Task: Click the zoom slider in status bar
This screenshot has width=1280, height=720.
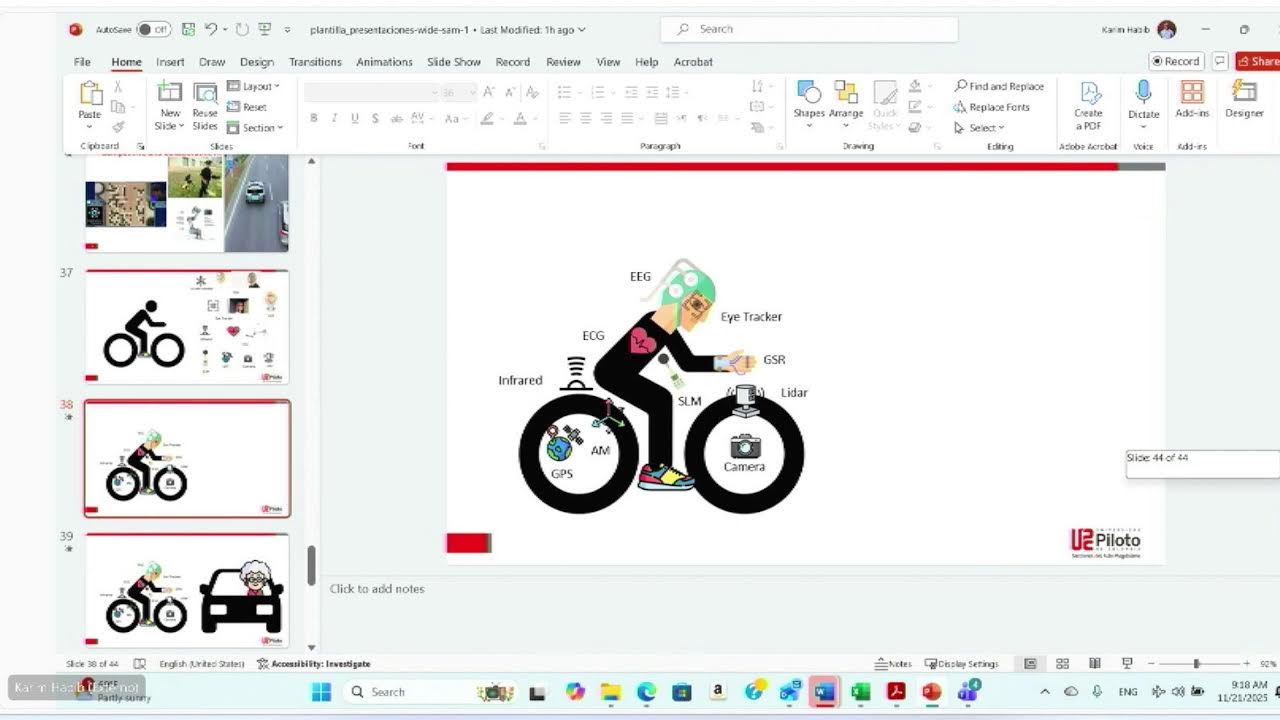Action: [x=1196, y=664]
